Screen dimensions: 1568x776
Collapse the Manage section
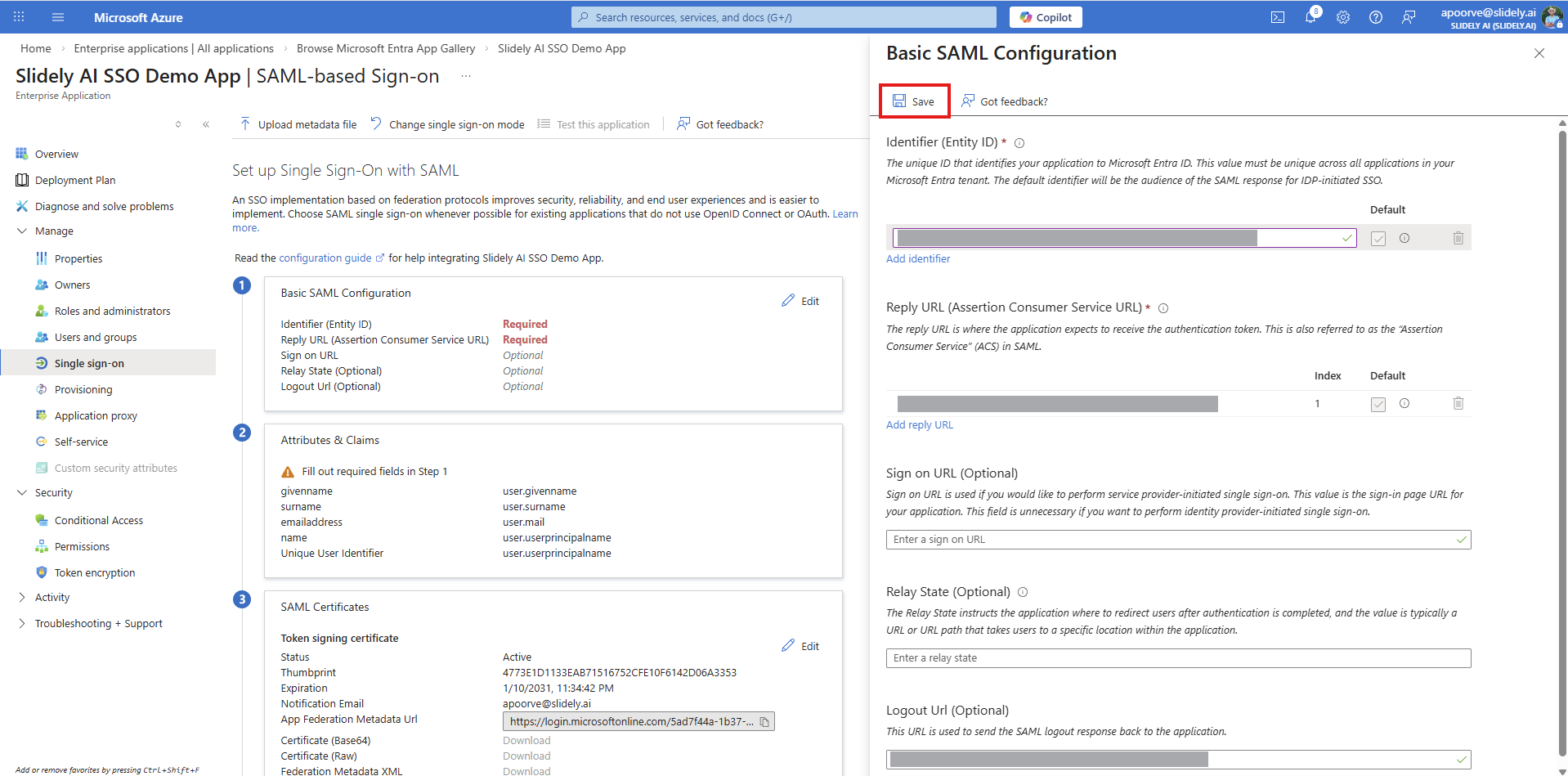point(22,231)
